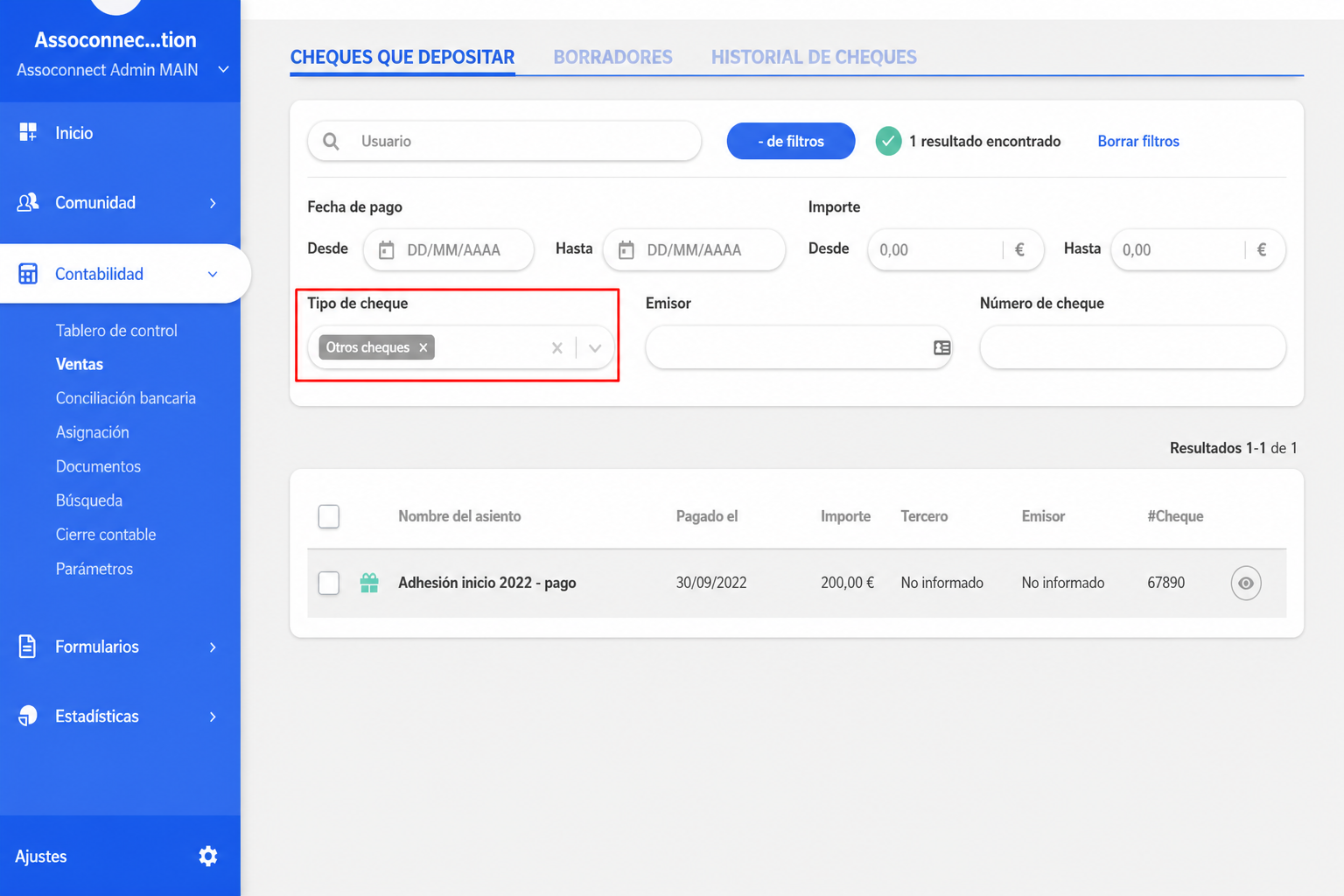Click the Comunidad people icon
This screenshot has width=1344, height=896.
[x=28, y=202]
